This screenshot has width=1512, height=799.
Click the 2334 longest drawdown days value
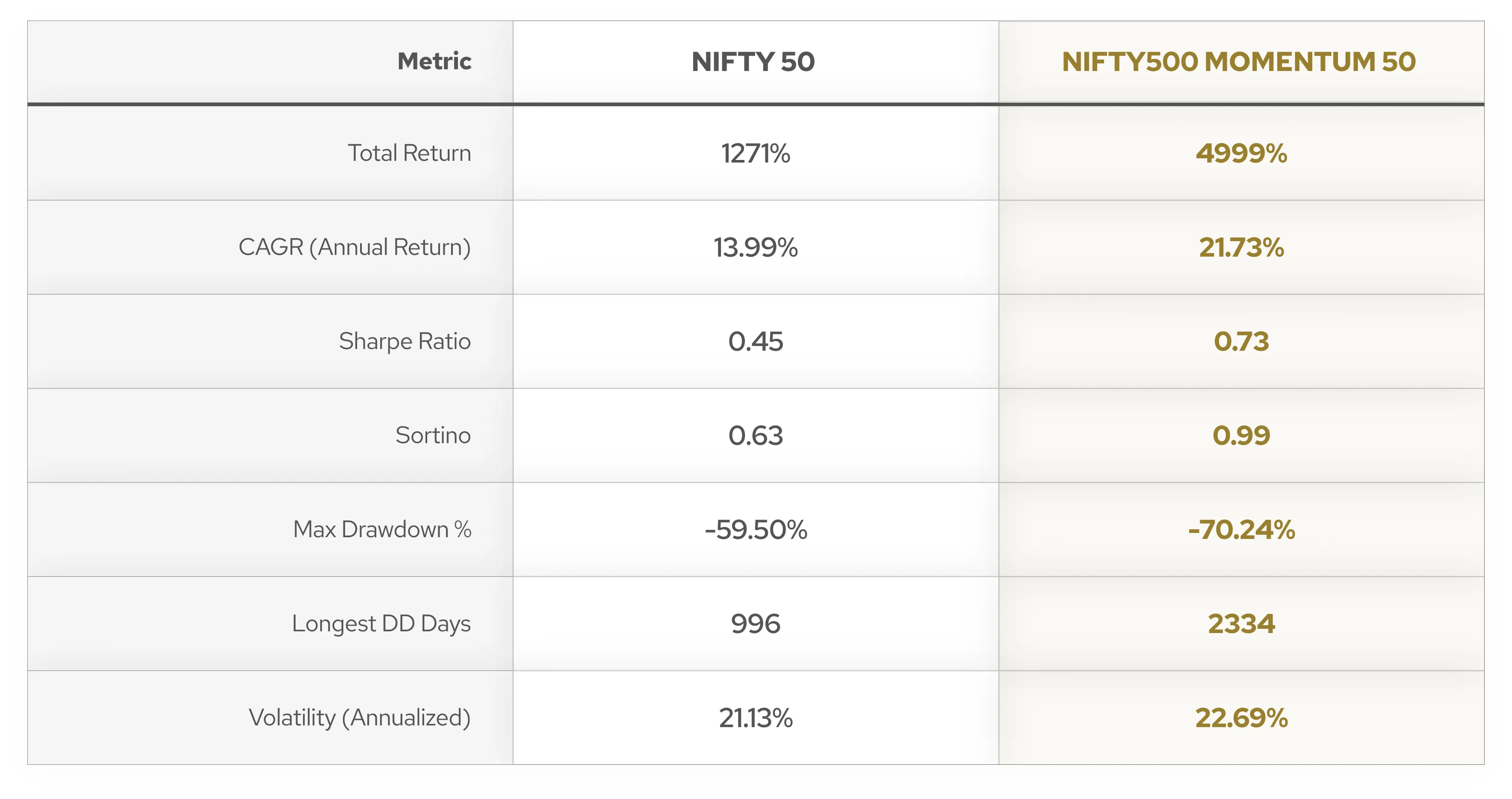tap(1241, 624)
